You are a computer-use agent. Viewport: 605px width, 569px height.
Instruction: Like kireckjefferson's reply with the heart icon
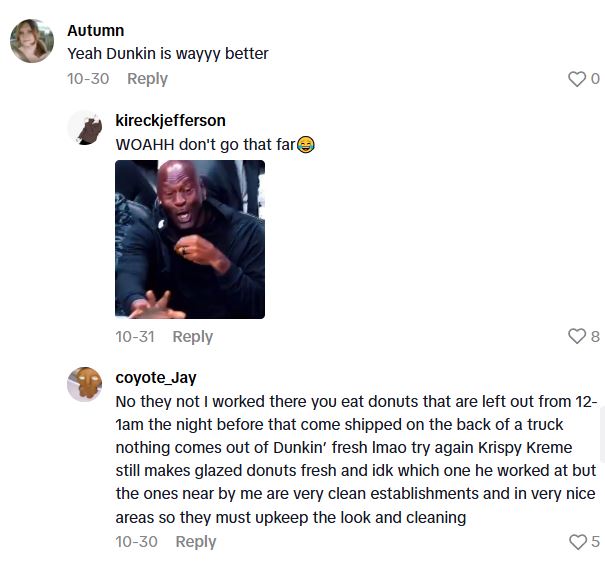point(577,336)
